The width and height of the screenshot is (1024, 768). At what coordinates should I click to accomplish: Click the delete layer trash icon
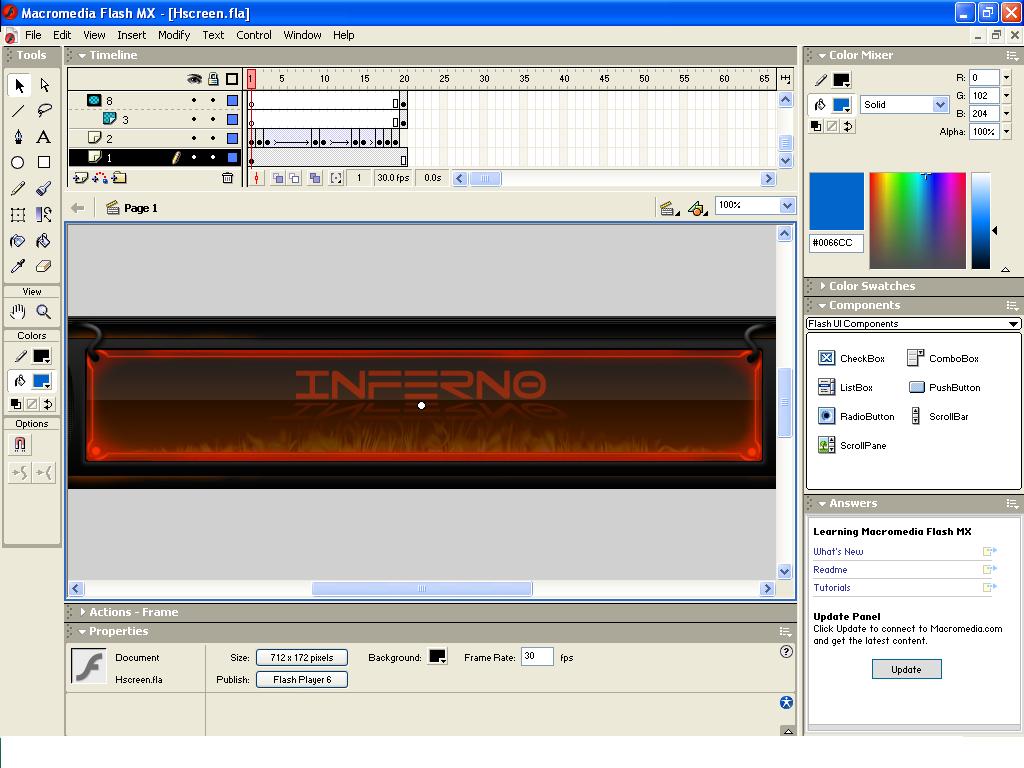click(227, 178)
